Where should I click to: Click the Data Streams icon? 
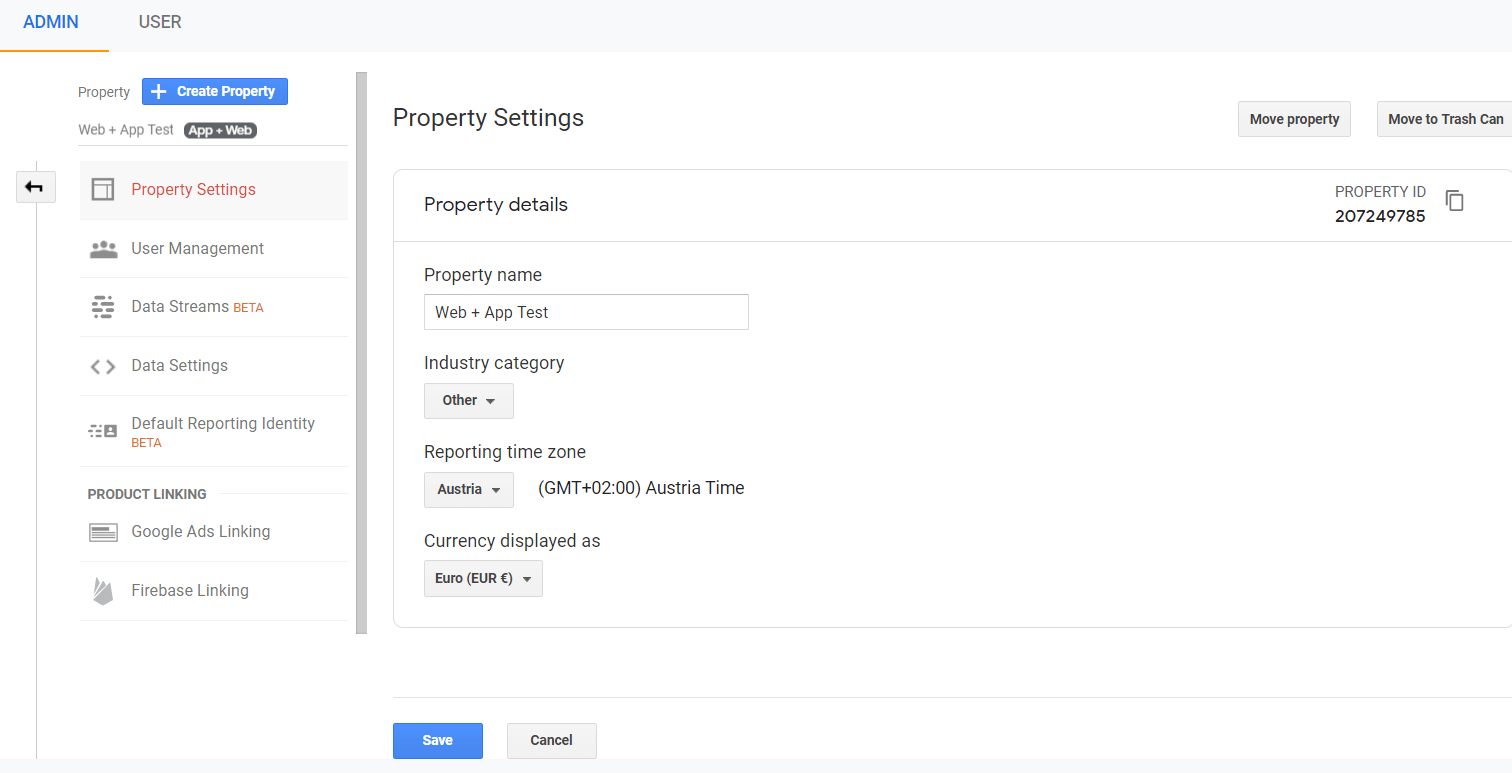click(103, 307)
